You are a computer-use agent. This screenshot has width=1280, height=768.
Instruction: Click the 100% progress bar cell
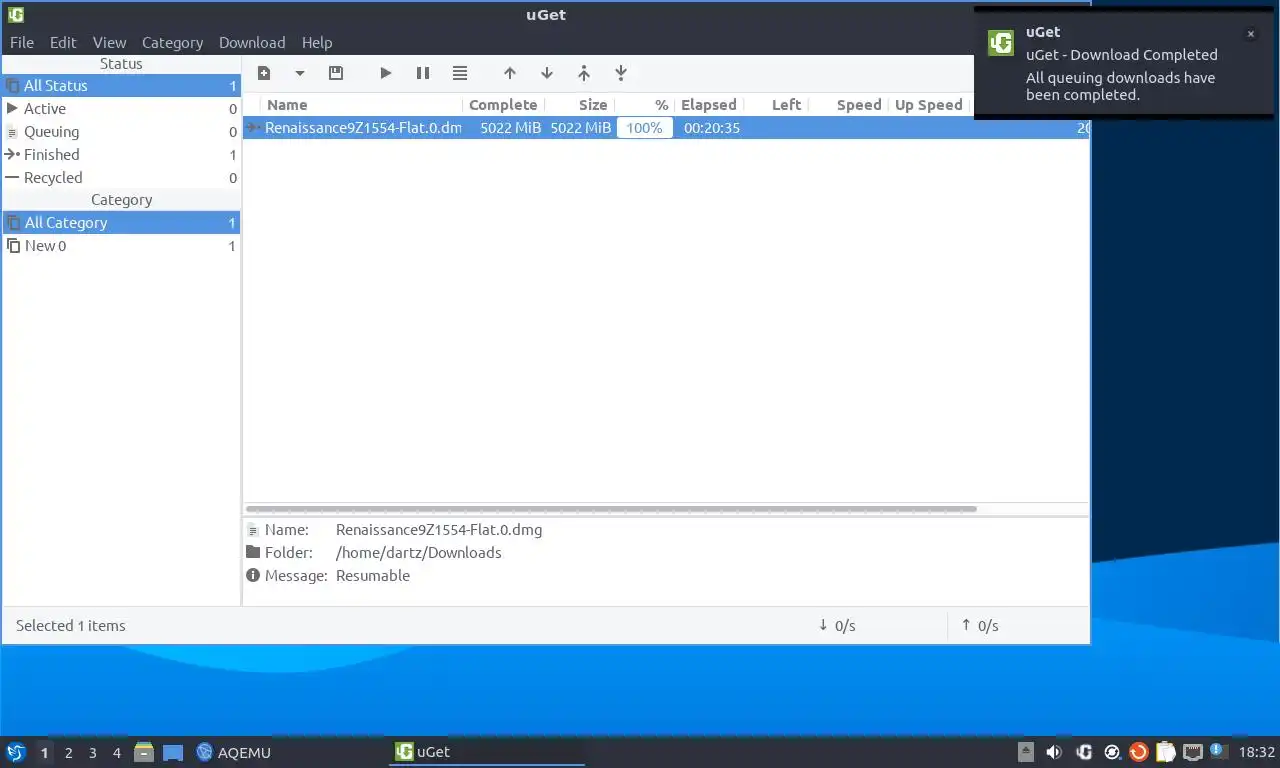(x=645, y=128)
